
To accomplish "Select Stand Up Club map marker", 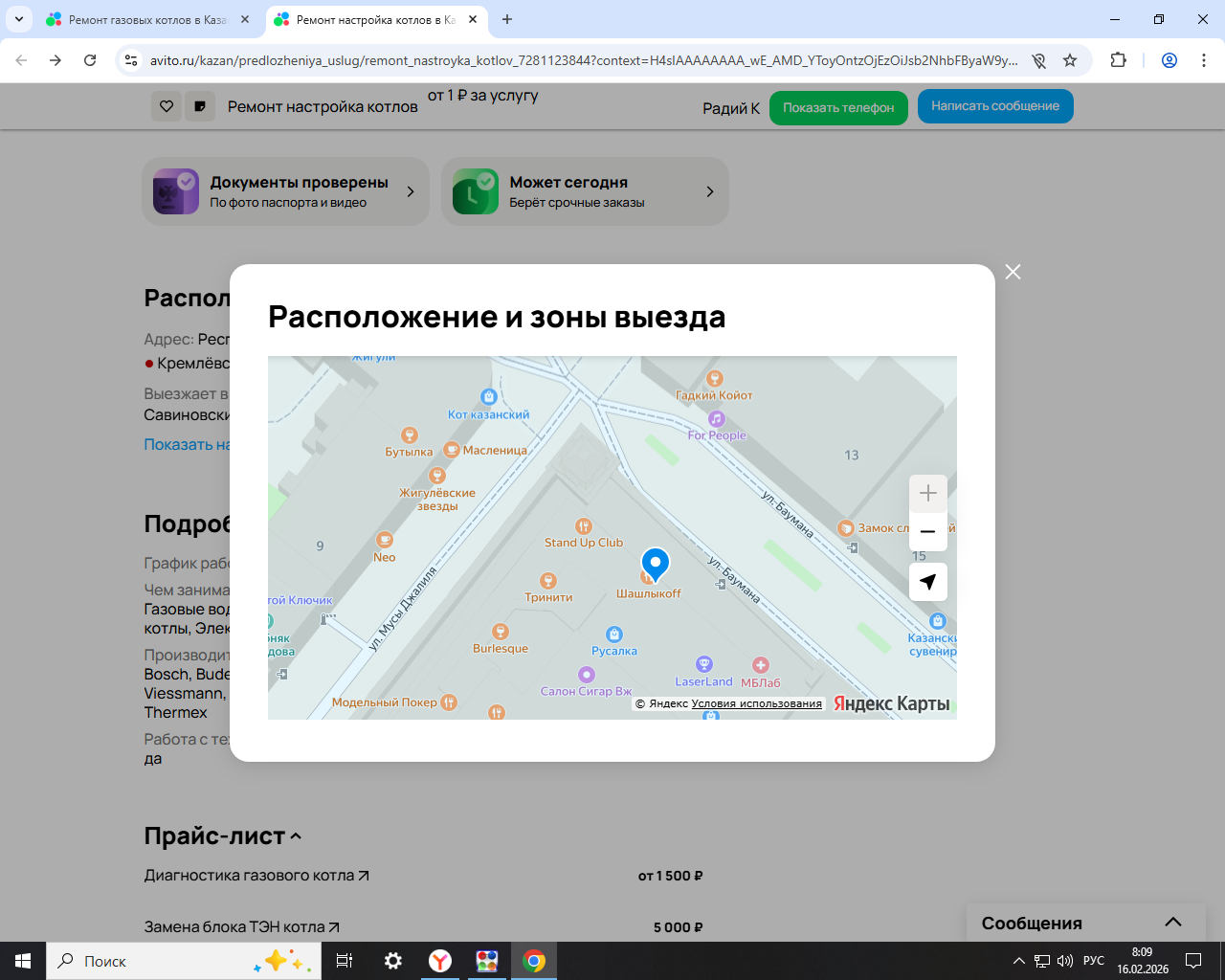I will 584,527.
